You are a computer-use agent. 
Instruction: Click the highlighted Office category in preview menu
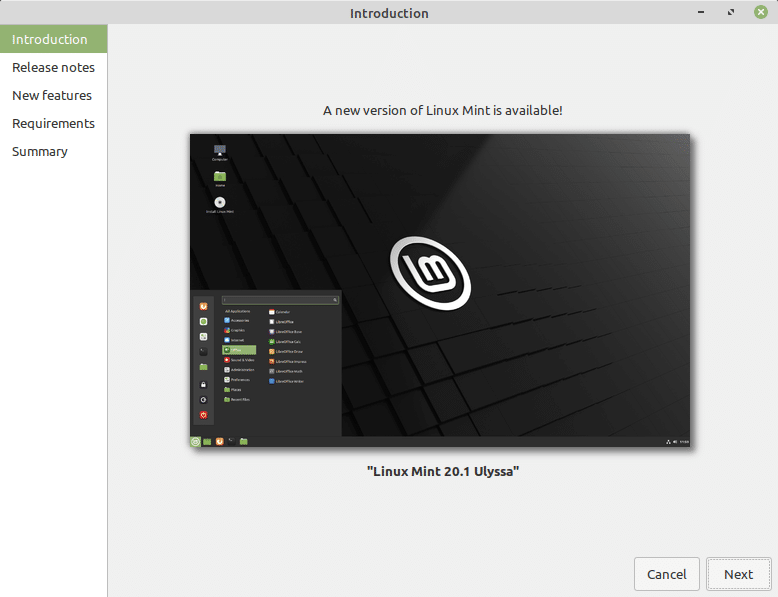click(x=239, y=350)
